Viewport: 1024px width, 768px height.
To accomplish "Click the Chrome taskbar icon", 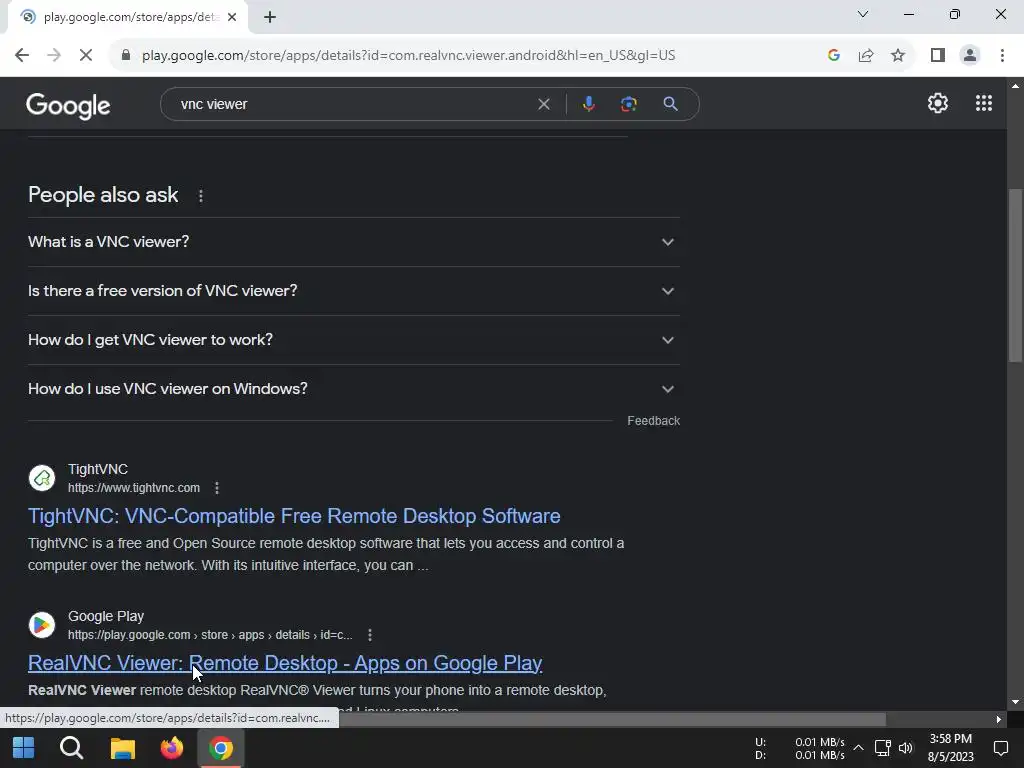I will click(221, 748).
